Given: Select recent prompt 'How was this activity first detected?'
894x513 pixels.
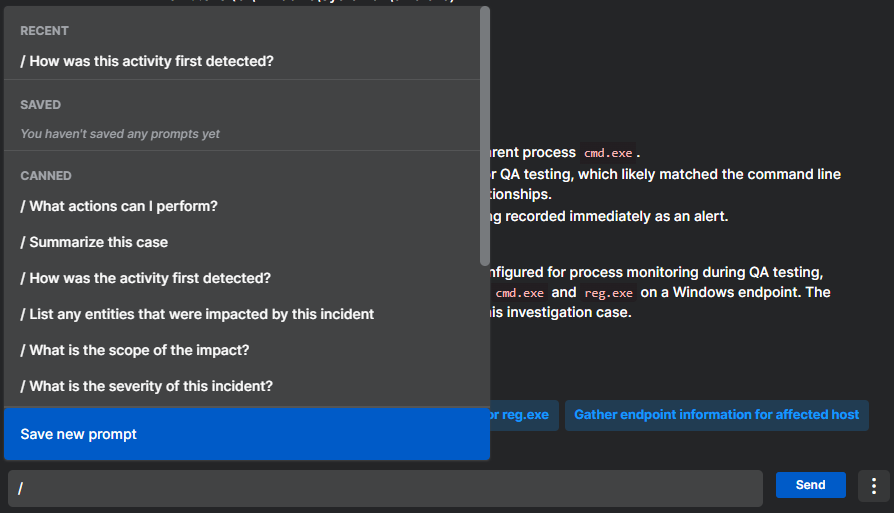Looking at the screenshot, I should coord(147,61).
